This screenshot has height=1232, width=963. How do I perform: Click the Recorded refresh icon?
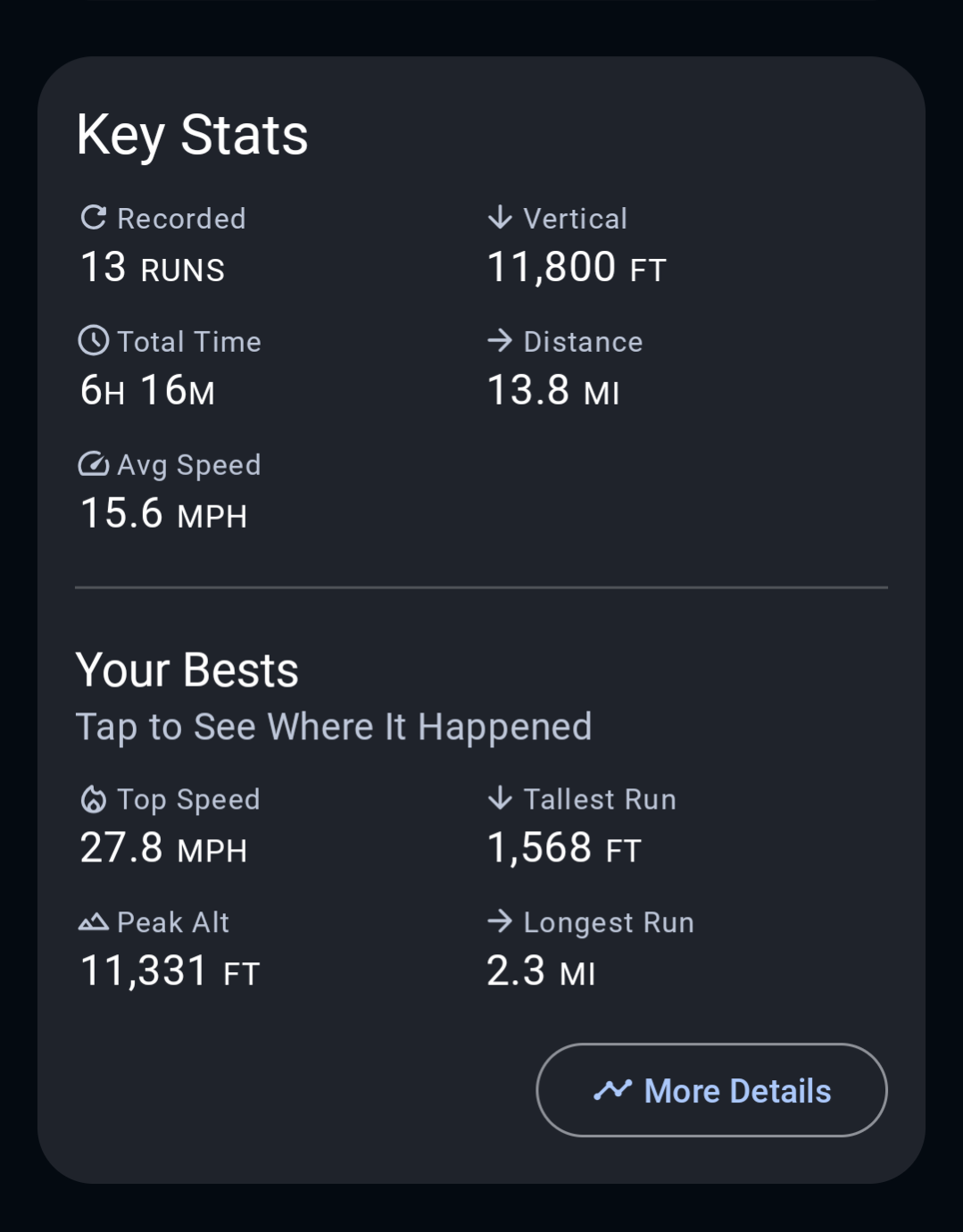coord(94,218)
